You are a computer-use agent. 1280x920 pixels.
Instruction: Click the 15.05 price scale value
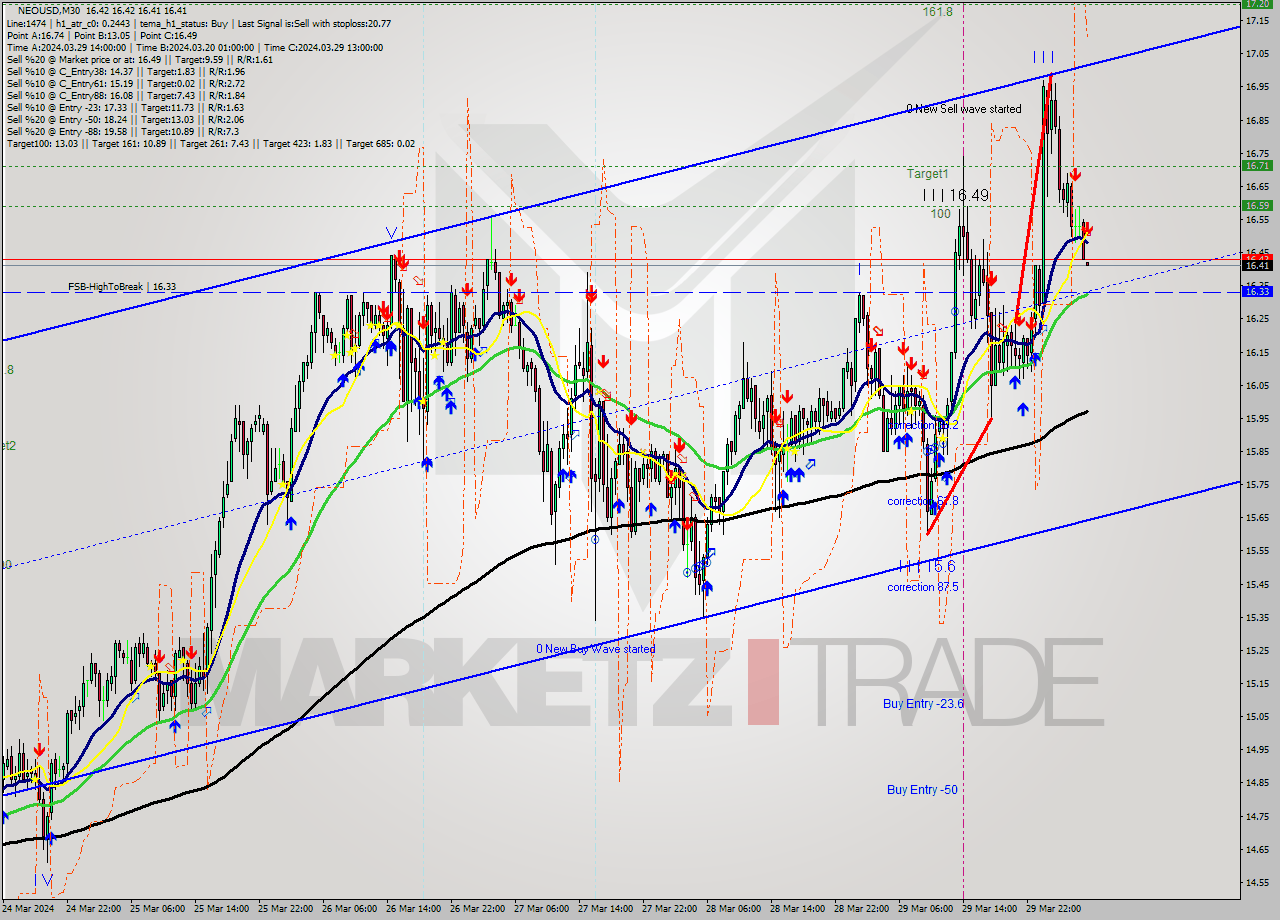(x=1257, y=716)
